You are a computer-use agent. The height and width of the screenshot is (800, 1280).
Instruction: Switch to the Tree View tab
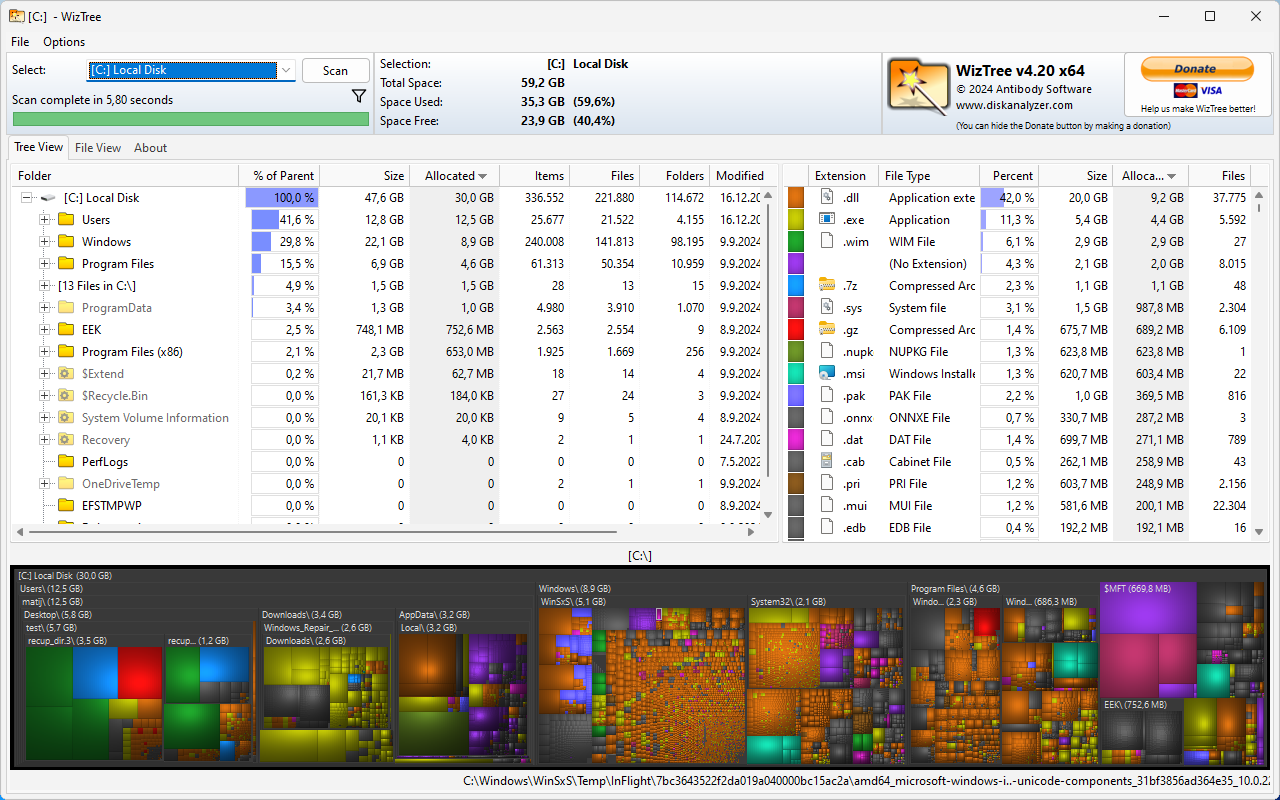[39, 147]
